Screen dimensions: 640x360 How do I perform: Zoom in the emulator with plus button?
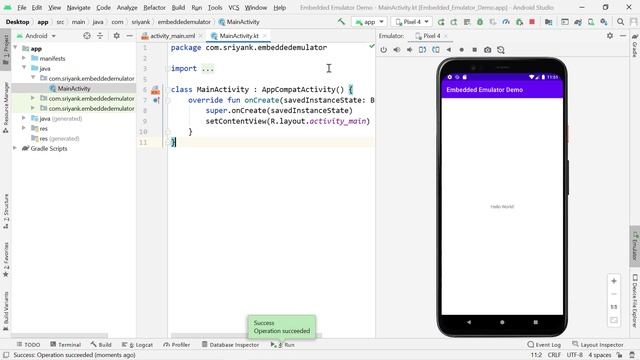click(614, 281)
